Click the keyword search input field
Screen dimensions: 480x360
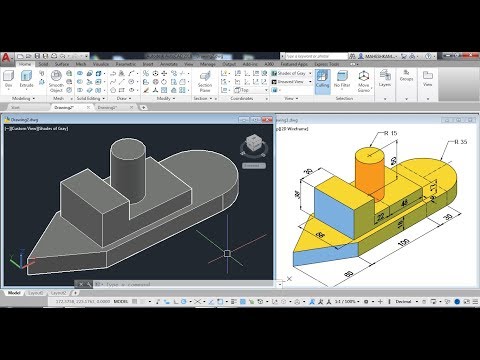pos(316,56)
